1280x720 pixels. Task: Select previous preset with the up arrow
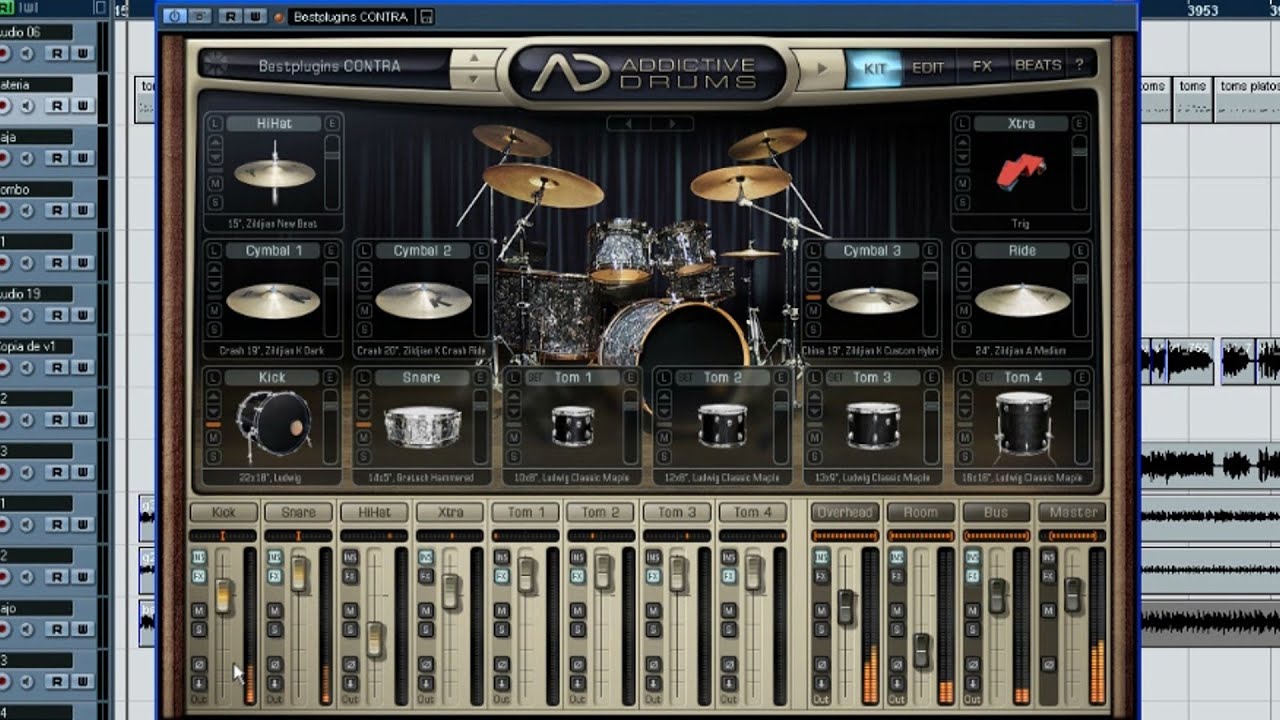point(473,58)
